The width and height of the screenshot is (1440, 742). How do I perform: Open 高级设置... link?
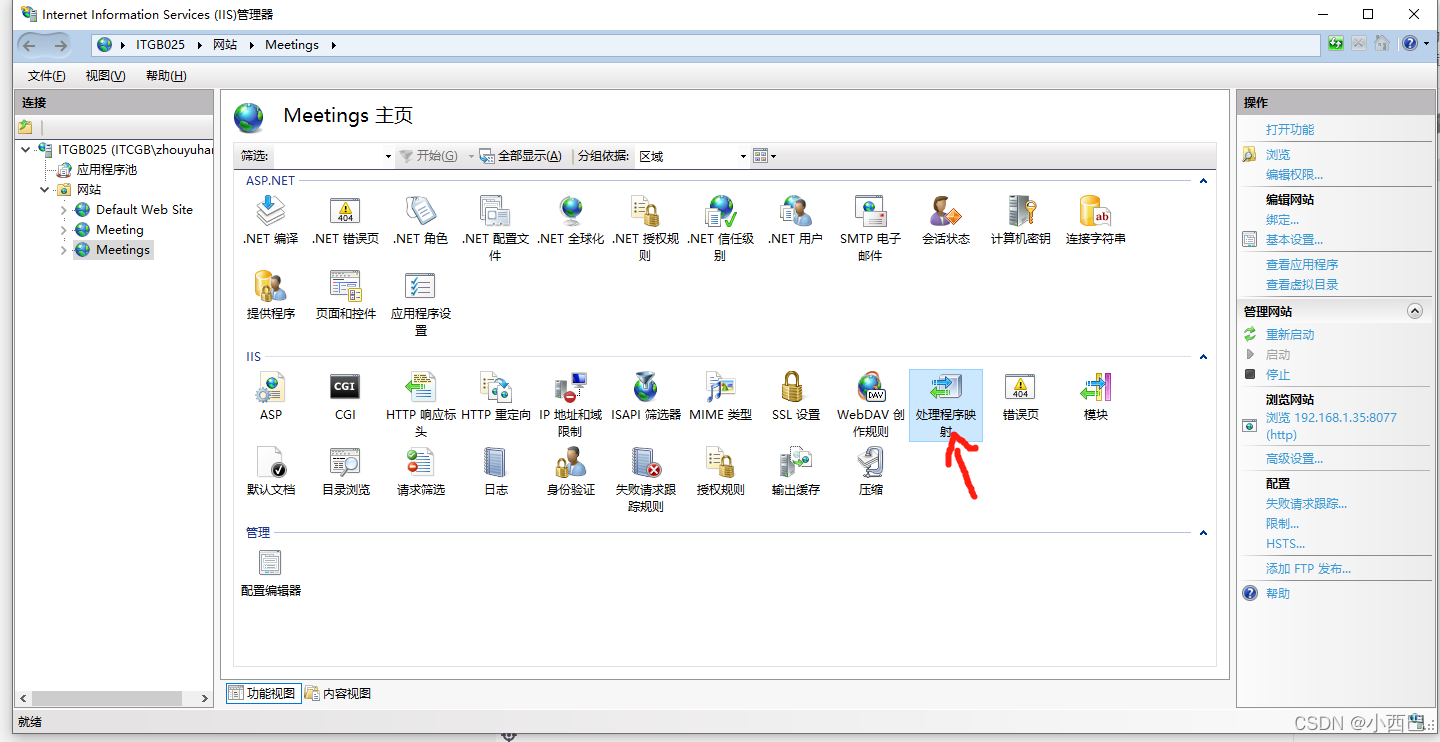point(1294,459)
